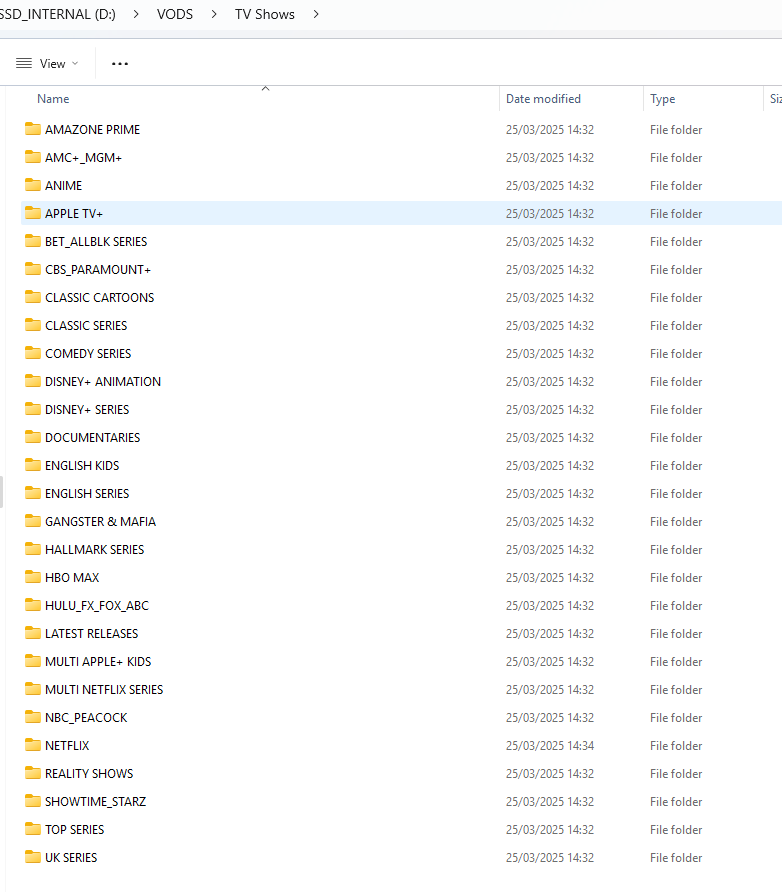Click the MULTI NETFLIX SERIES folder icon
Image resolution: width=782 pixels, height=892 pixels.
coord(33,689)
